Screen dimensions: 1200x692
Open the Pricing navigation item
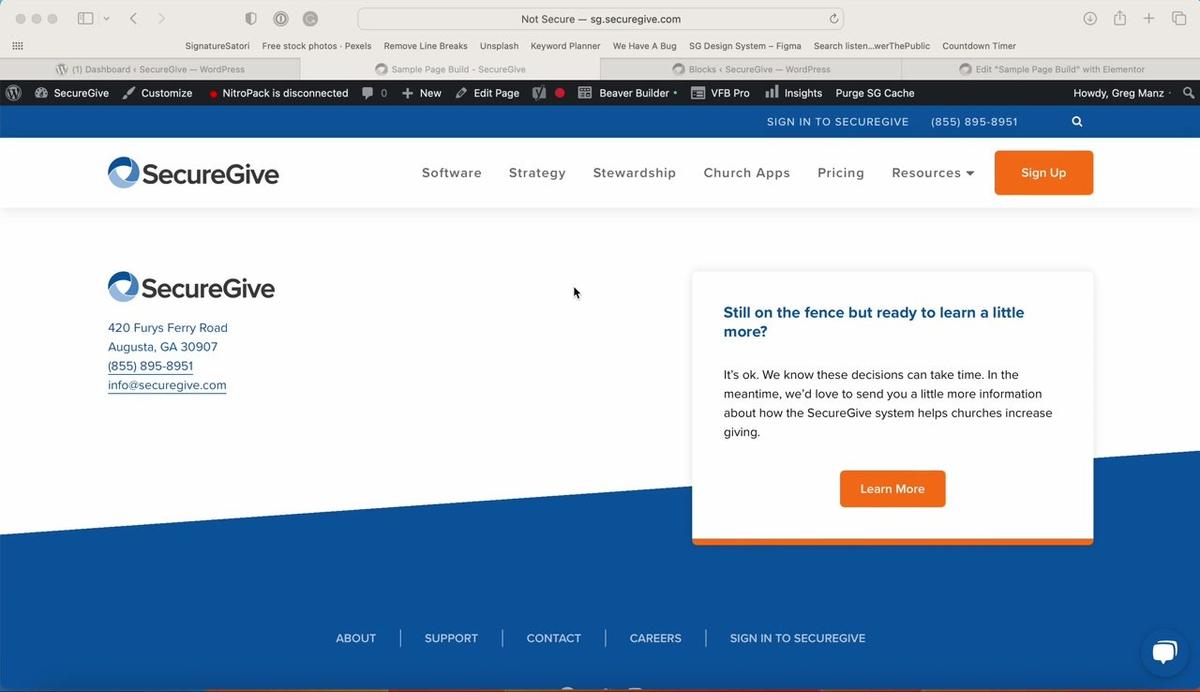[x=840, y=173]
